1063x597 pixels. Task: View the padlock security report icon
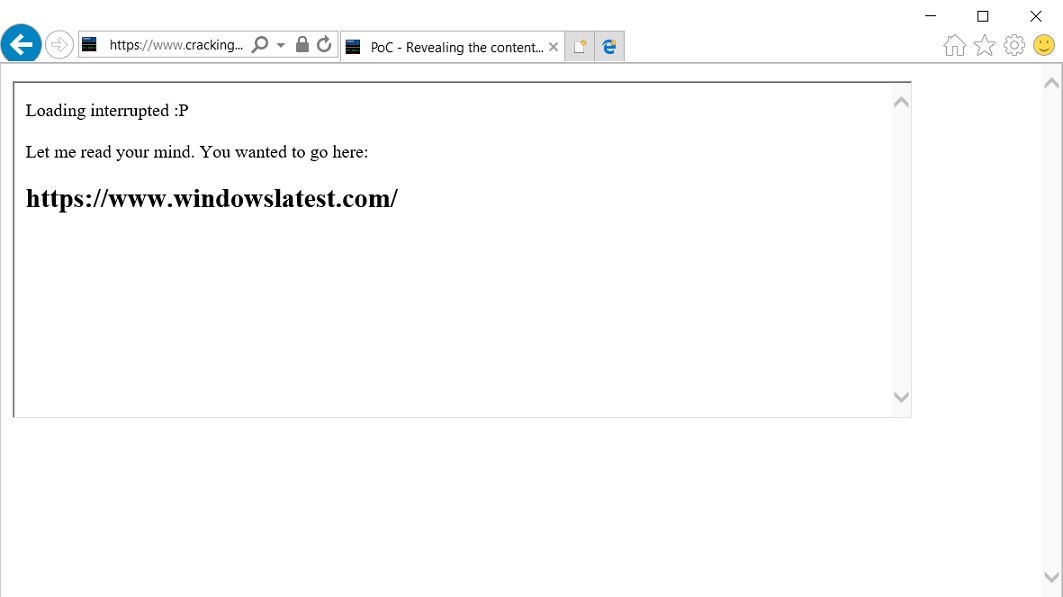coord(302,45)
